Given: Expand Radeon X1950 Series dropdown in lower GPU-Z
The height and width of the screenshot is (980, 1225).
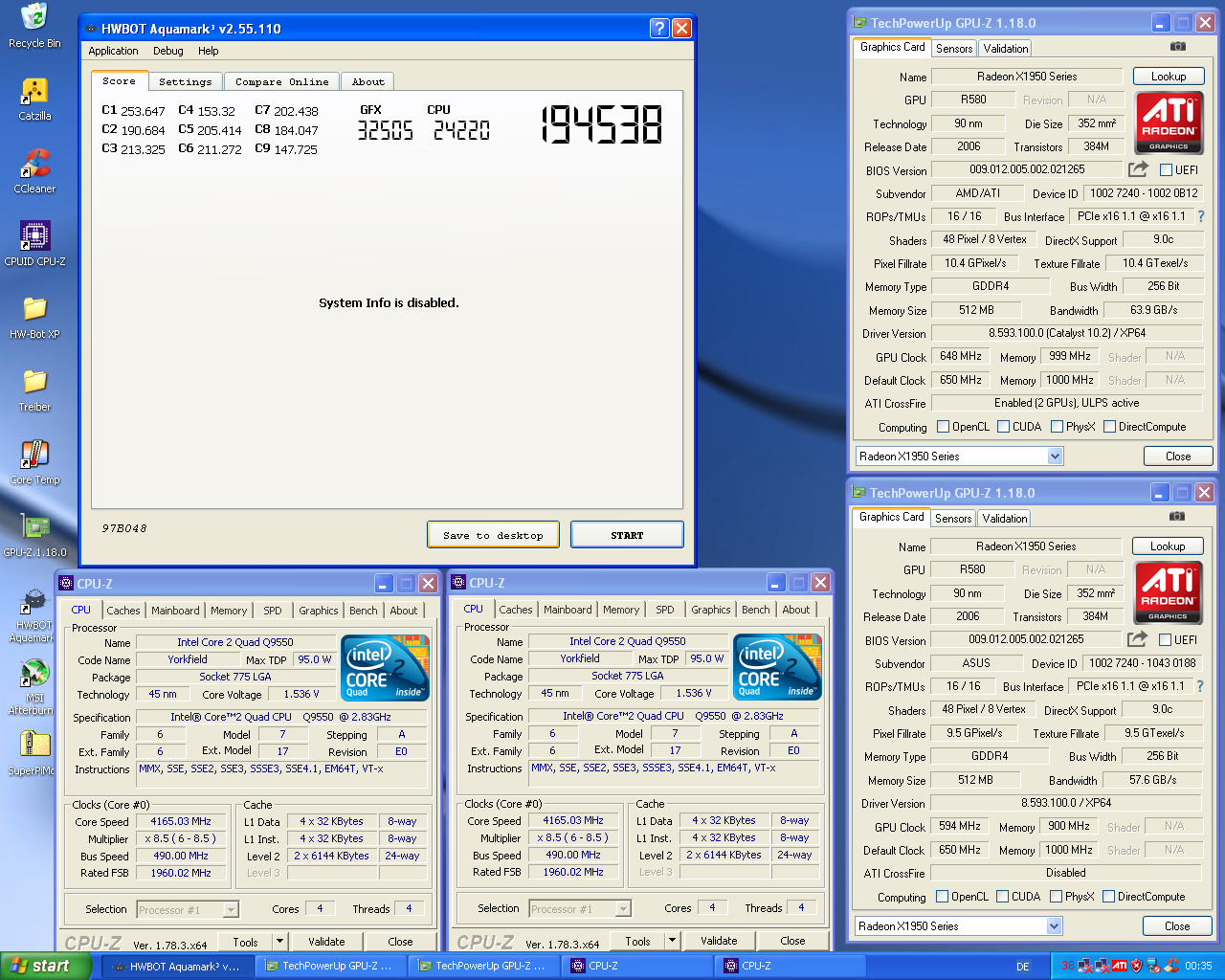Looking at the screenshot, I should click(x=1054, y=926).
